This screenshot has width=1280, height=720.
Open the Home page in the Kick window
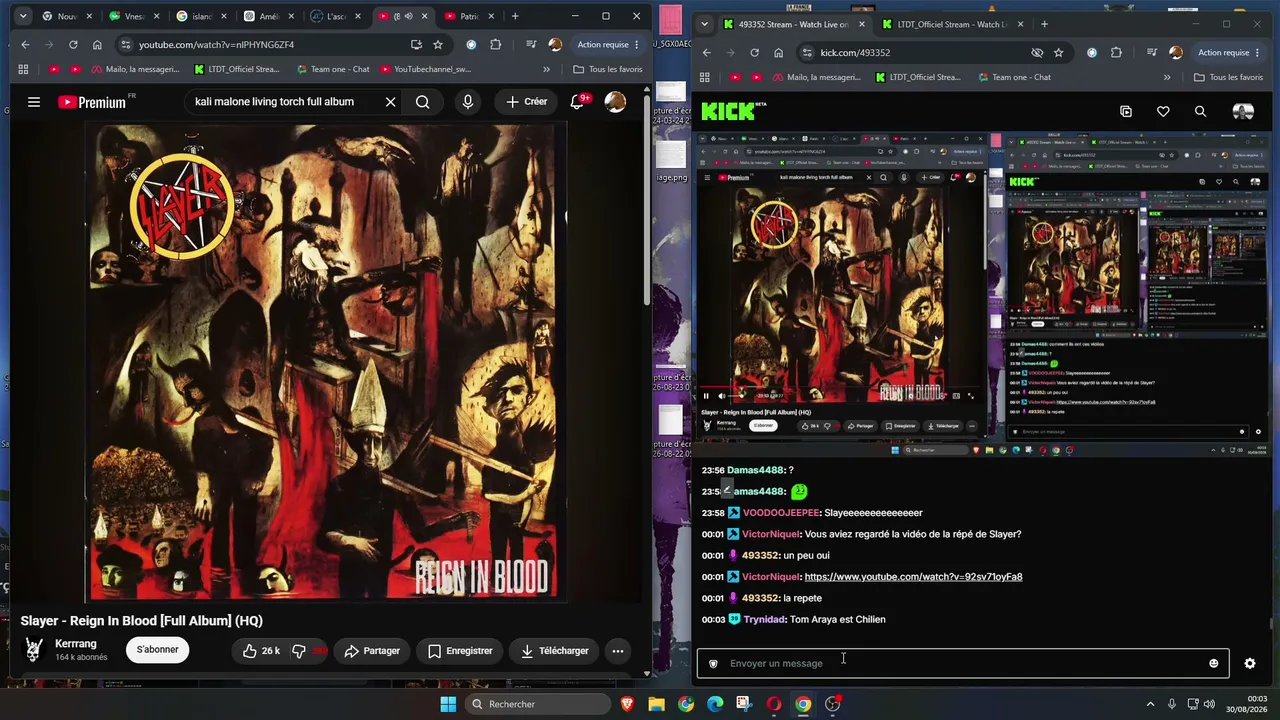(x=777, y=53)
